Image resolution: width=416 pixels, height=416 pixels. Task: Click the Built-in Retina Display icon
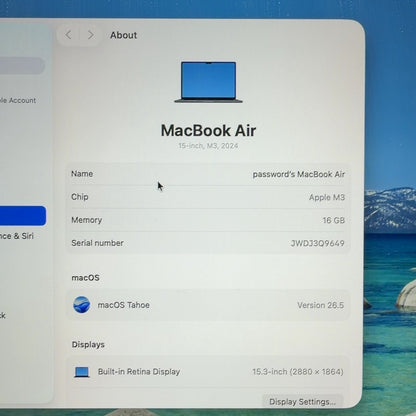click(82, 372)
